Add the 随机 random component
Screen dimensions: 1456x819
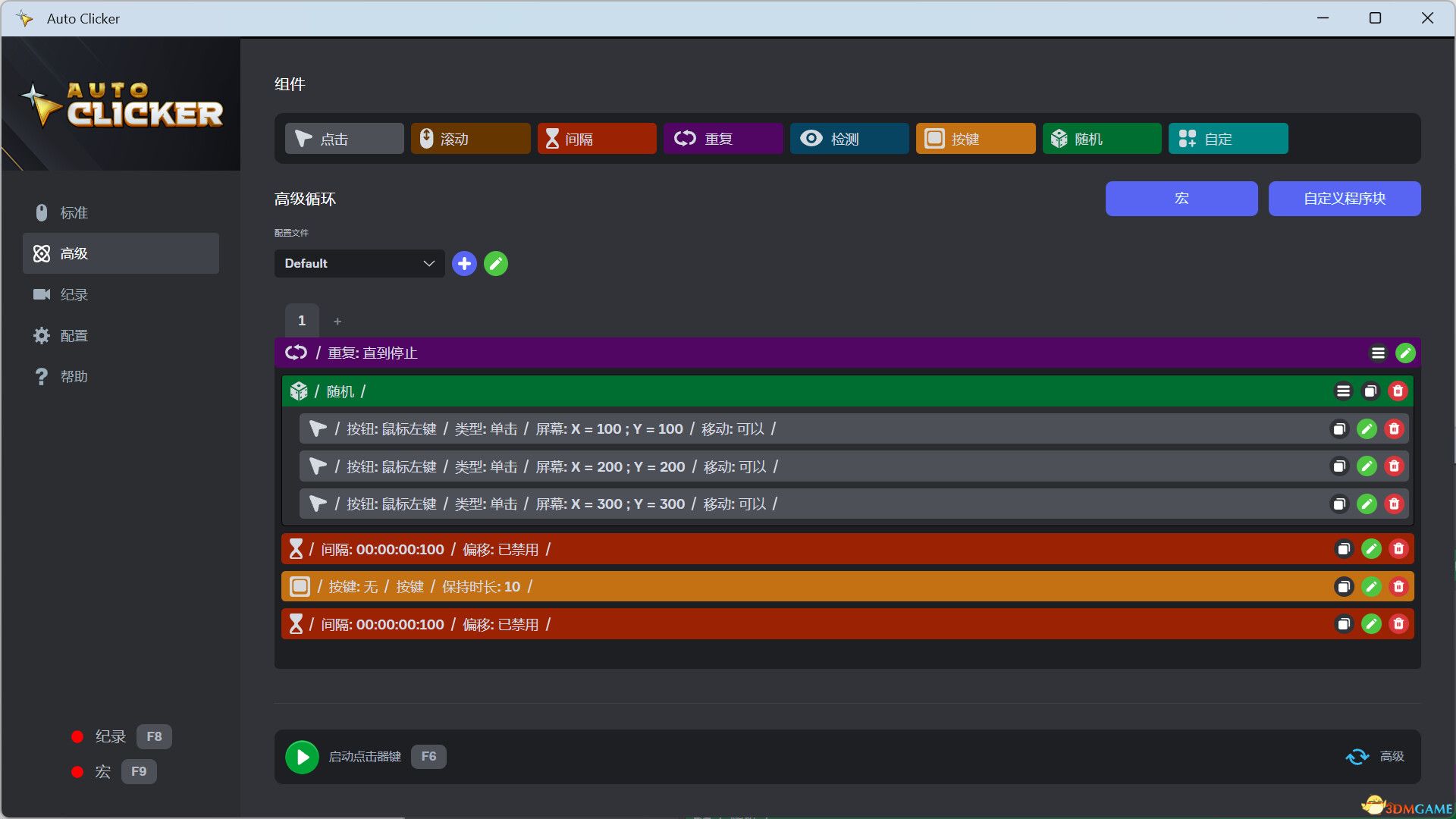click(x=1101, y=139)
